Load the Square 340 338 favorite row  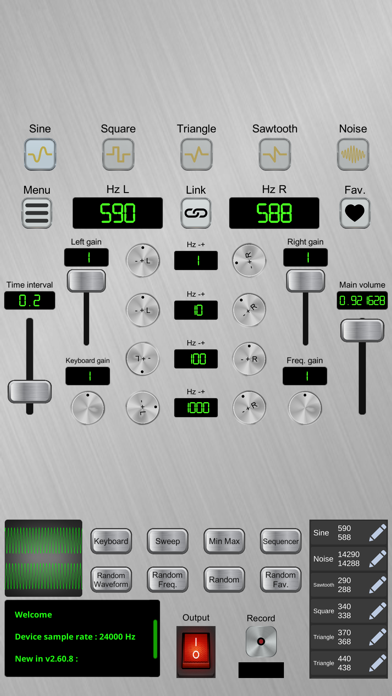(x=349, y=611)
